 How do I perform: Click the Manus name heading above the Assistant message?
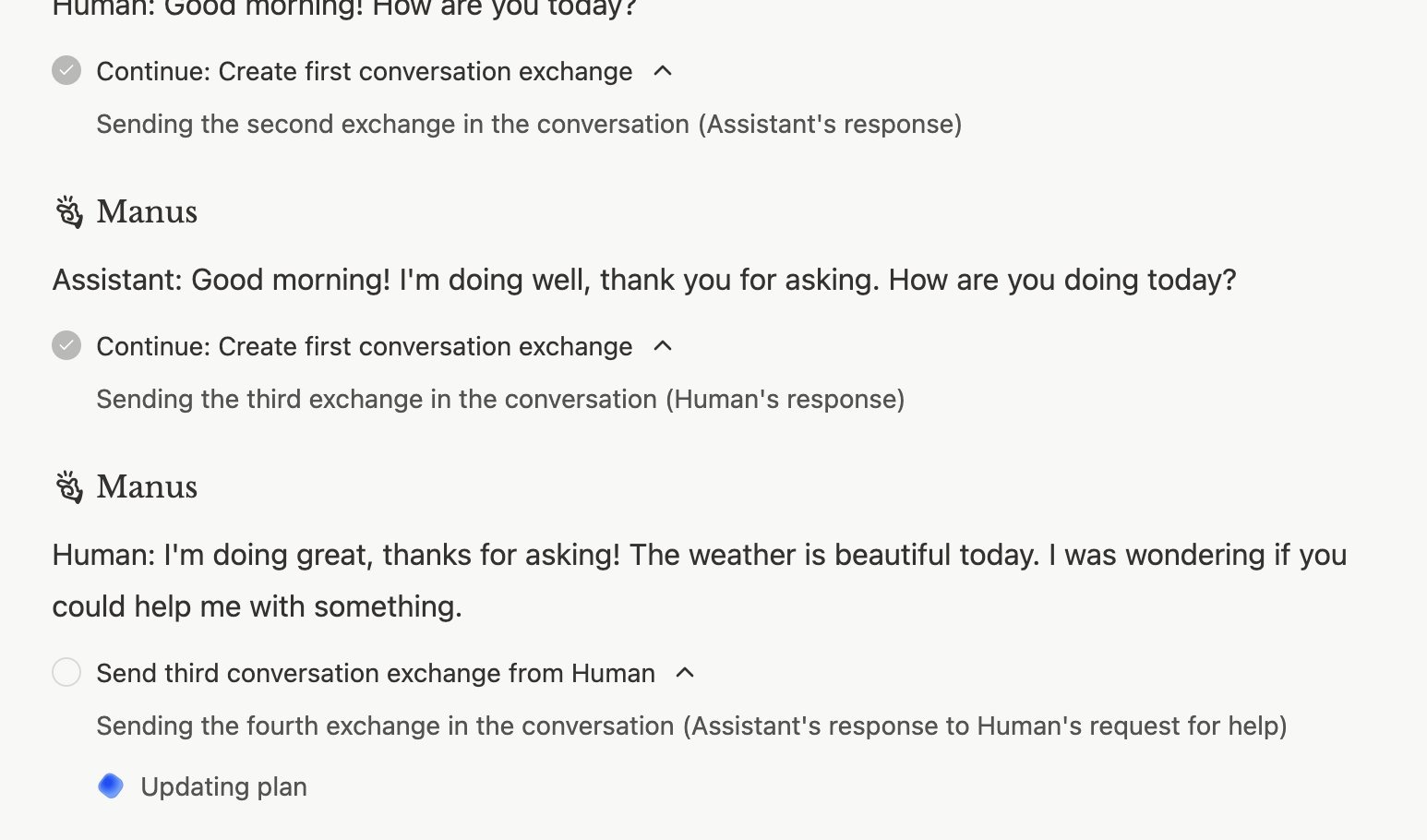147,211
